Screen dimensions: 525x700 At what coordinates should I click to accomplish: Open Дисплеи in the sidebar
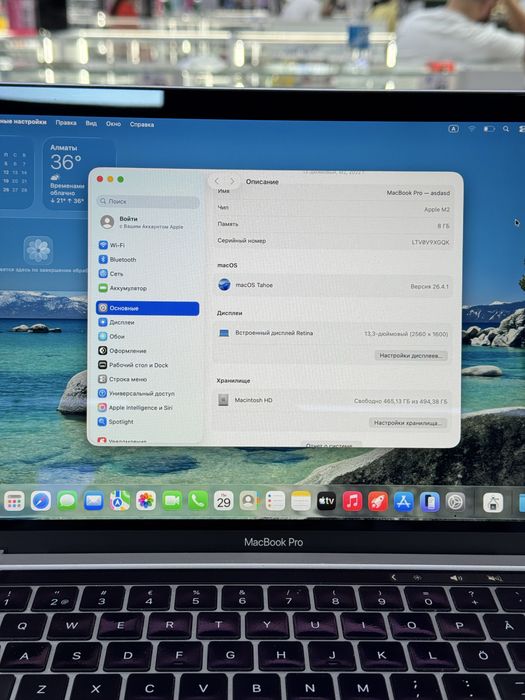147,322
